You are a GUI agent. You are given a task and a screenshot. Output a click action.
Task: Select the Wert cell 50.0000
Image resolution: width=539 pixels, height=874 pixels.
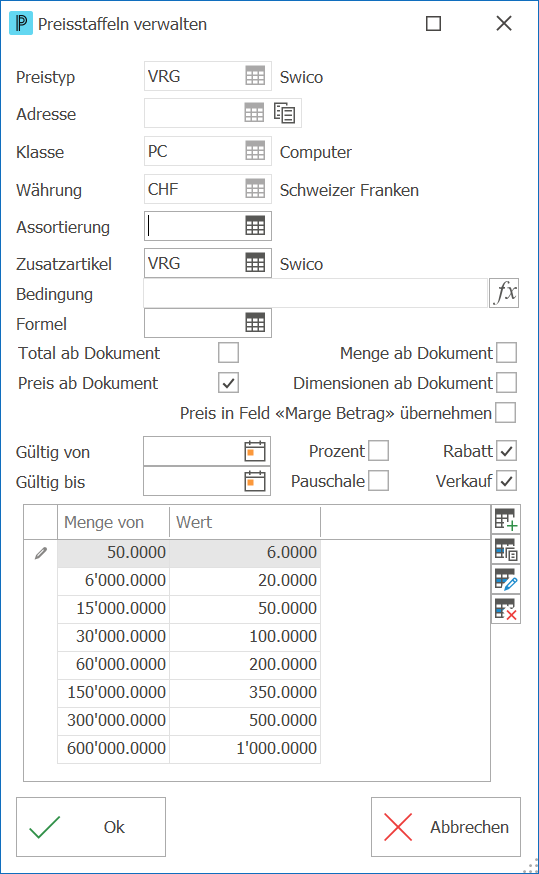click(245, 609)
